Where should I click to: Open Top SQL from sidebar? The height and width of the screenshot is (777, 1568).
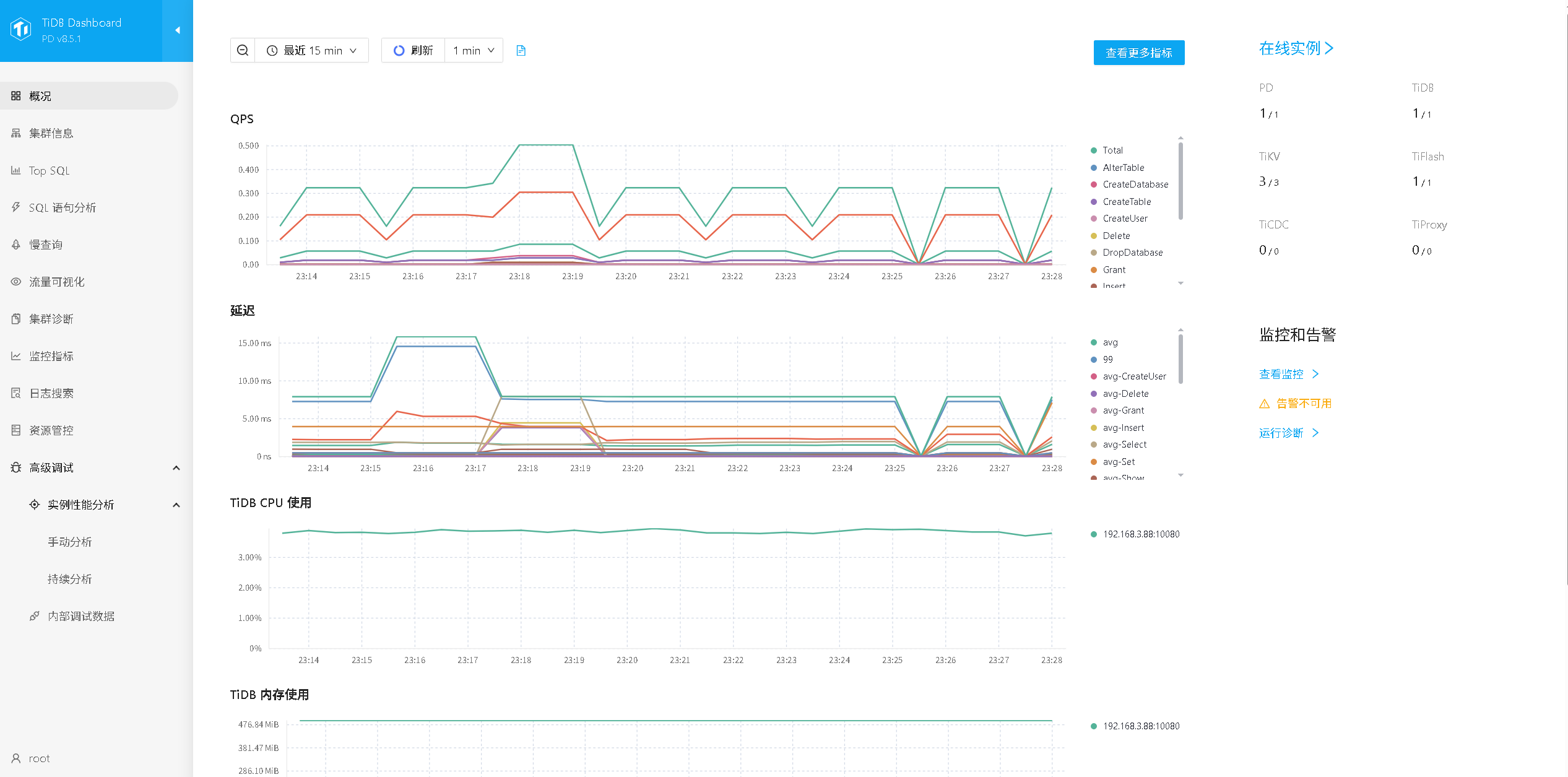tap(49, 170)
